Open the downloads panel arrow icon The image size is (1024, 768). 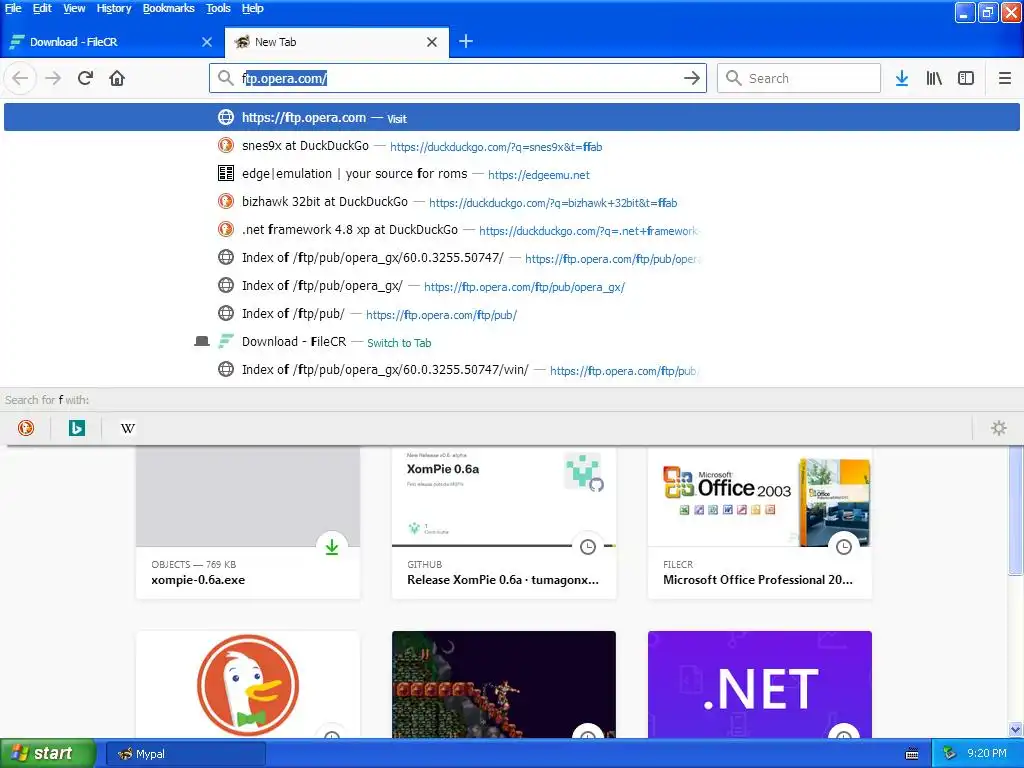pyautogui.click(x=902, y=78)
